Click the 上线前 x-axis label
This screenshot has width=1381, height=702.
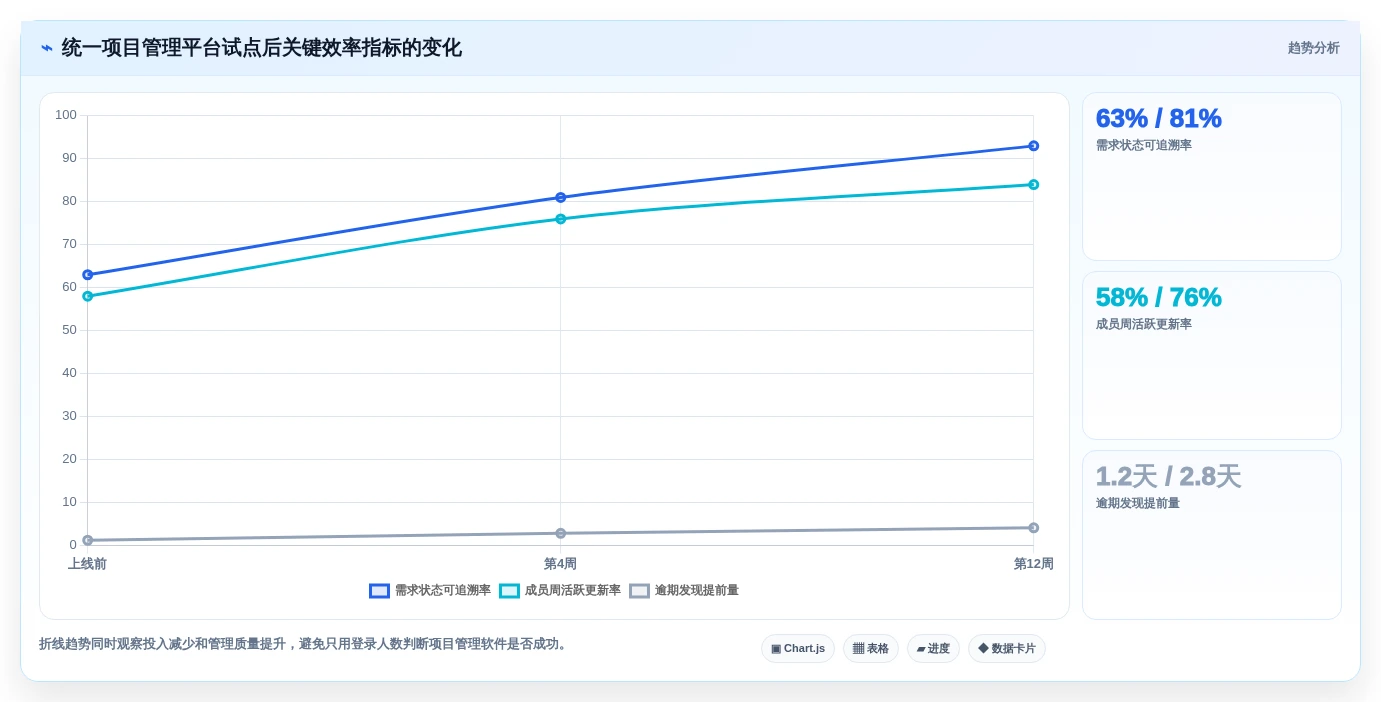click(88, 564)
